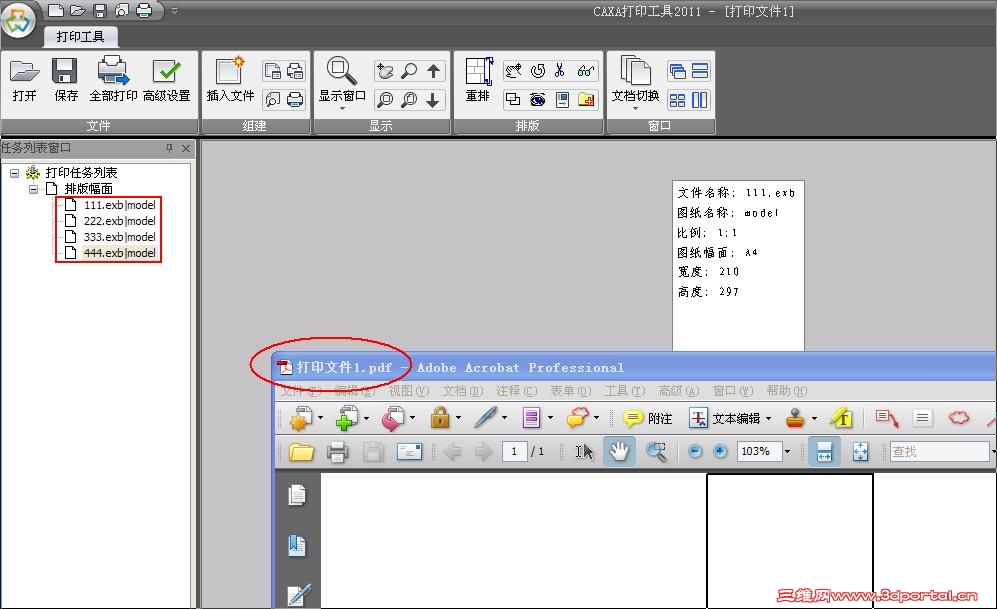
Task: Open the Acrobat create PDF dropdown arrow
Action: [320, 418]
